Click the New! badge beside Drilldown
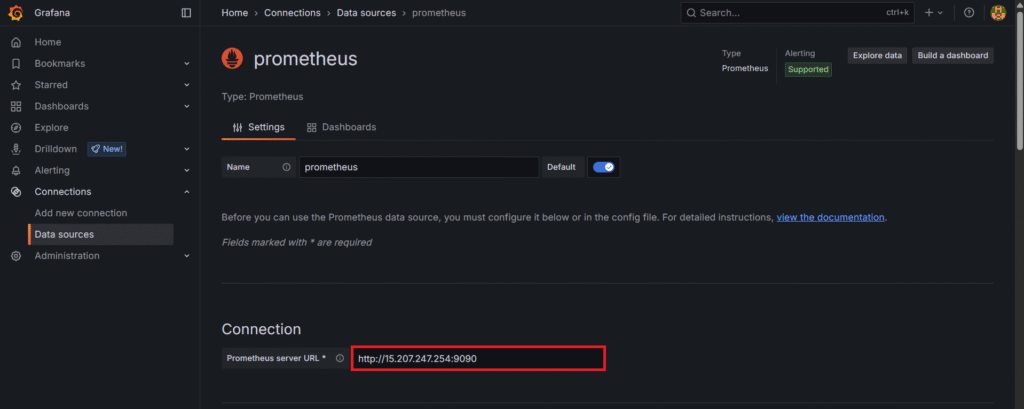This screenshot has height=409, width=1024. (107, 149)
